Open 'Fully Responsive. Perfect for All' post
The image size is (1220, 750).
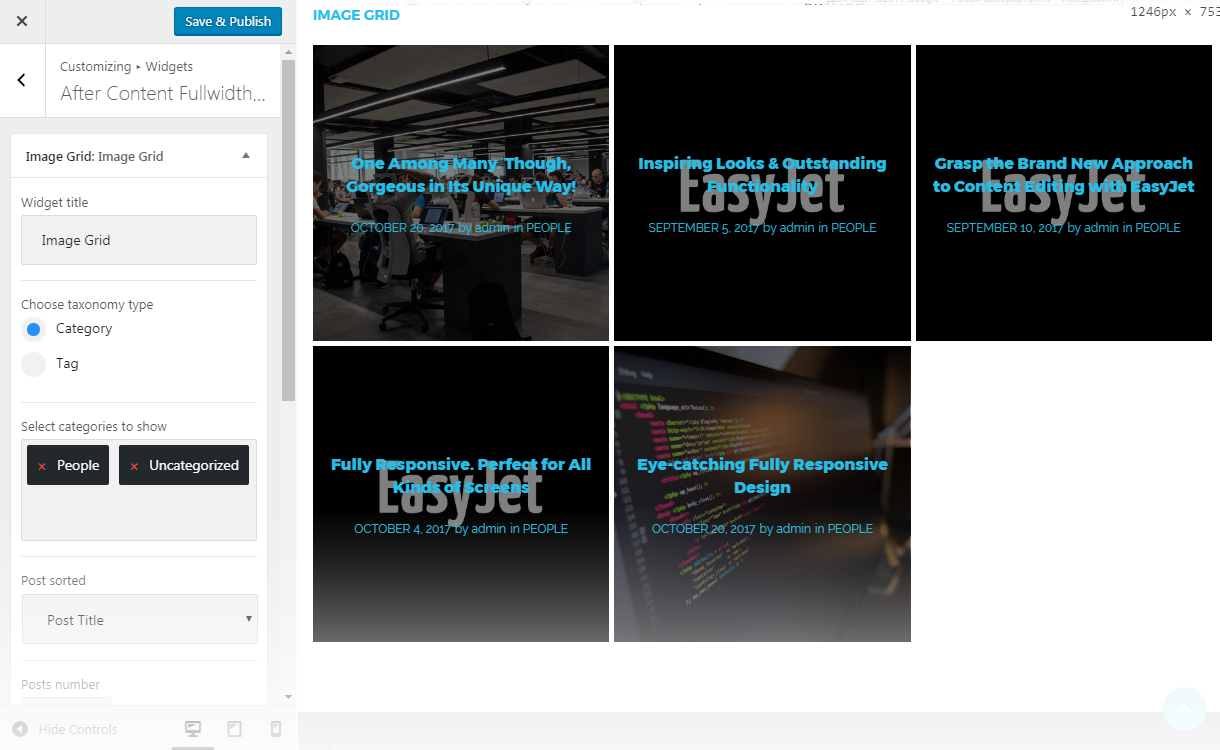coord(461,476)
